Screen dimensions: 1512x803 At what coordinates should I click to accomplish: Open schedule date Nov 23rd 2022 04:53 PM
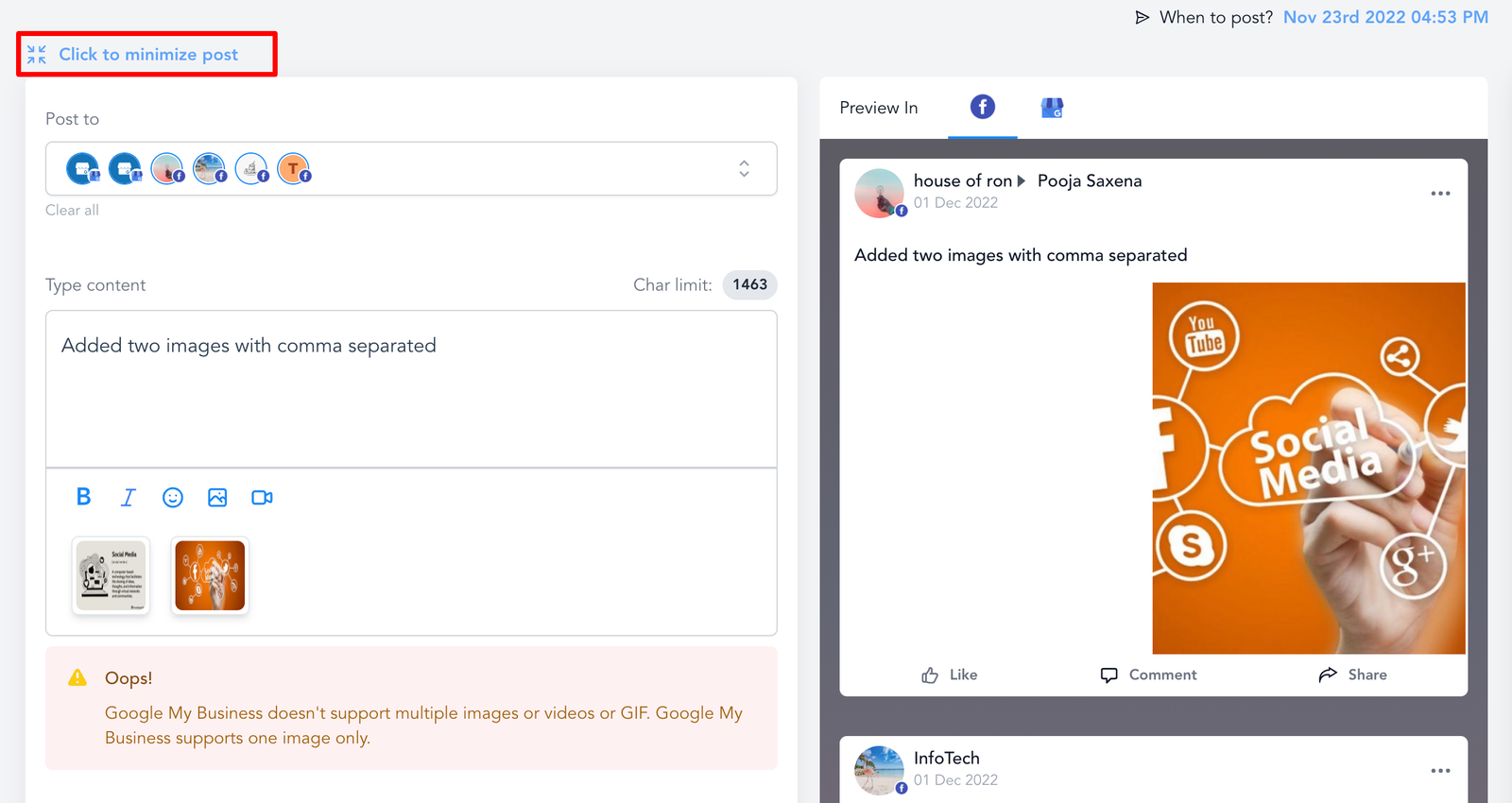click(x=1385, y=17)
